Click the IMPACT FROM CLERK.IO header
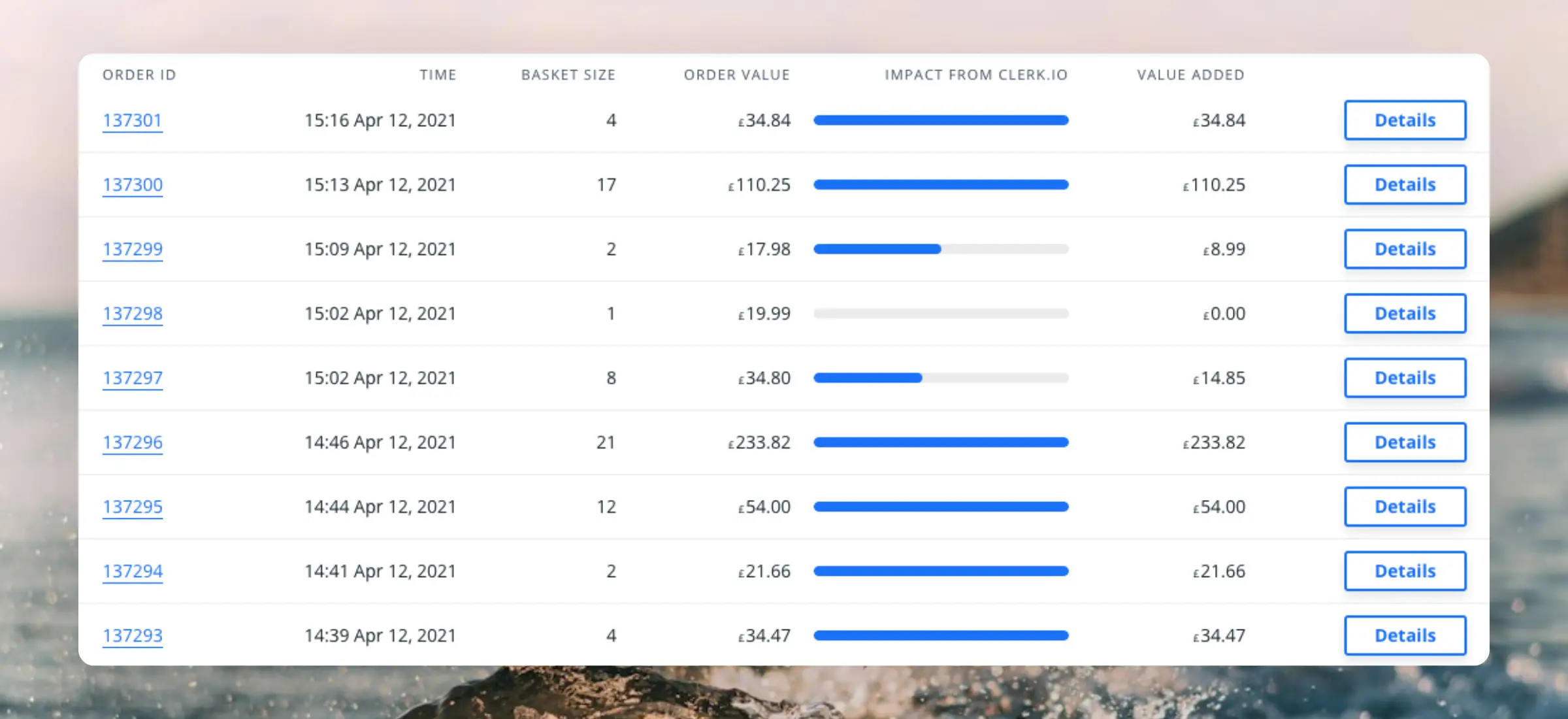Image resolution: width=1568 pixels, height=719 pixels. pyautogui.click(x=976, y=75)
